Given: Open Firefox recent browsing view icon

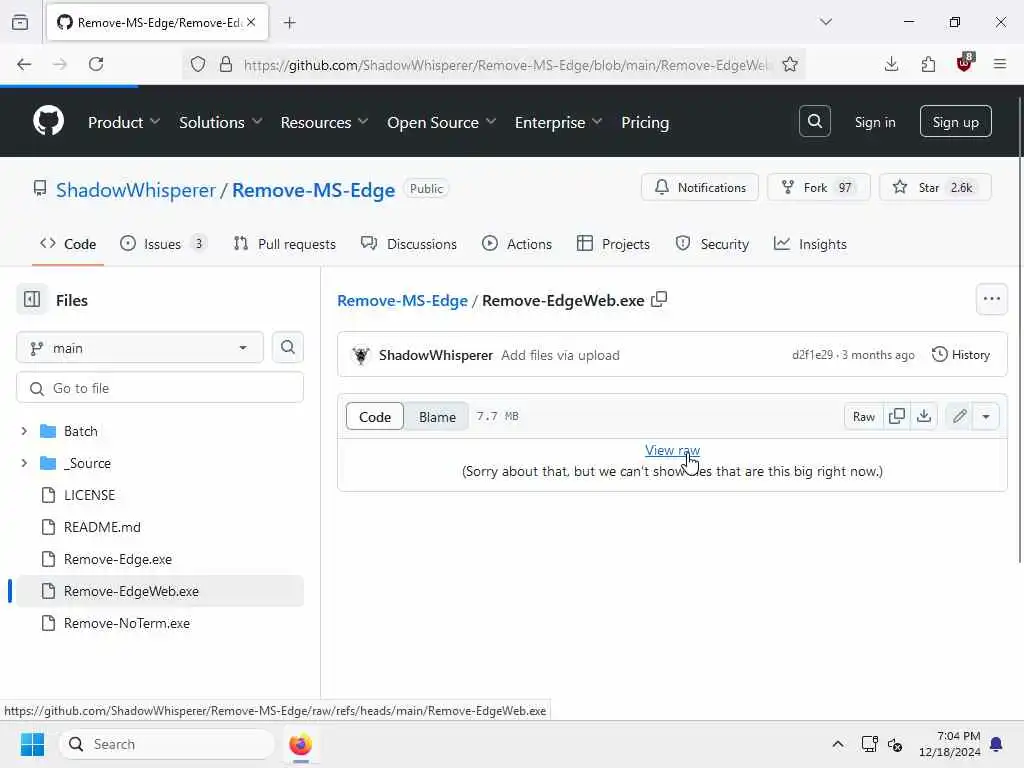Looking at the screenshot, I should click(x=20, y=22).
